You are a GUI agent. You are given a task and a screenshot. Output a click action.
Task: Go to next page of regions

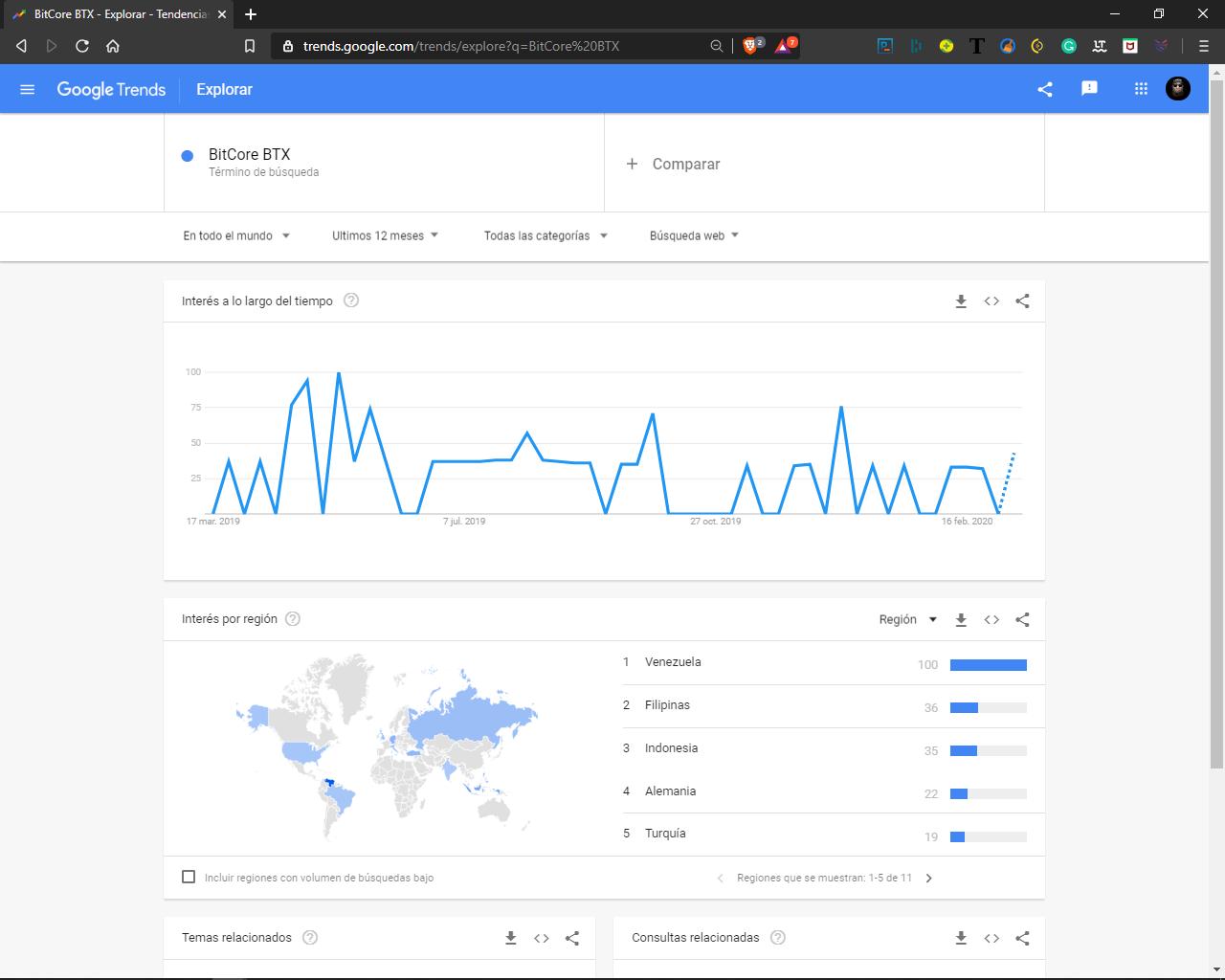(x=928, y=878)
